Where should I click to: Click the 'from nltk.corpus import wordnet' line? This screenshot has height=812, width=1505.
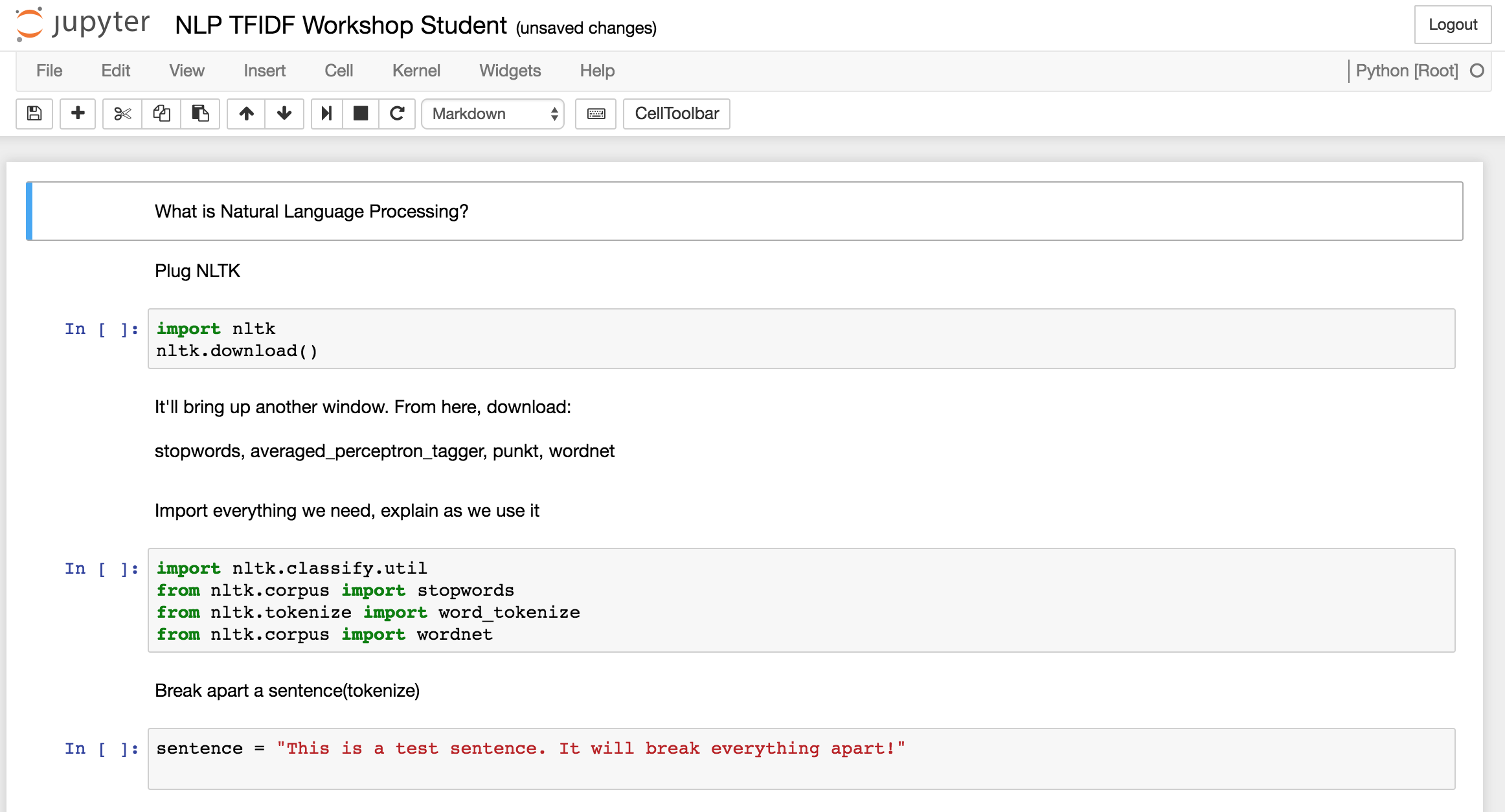click(324, 634)
